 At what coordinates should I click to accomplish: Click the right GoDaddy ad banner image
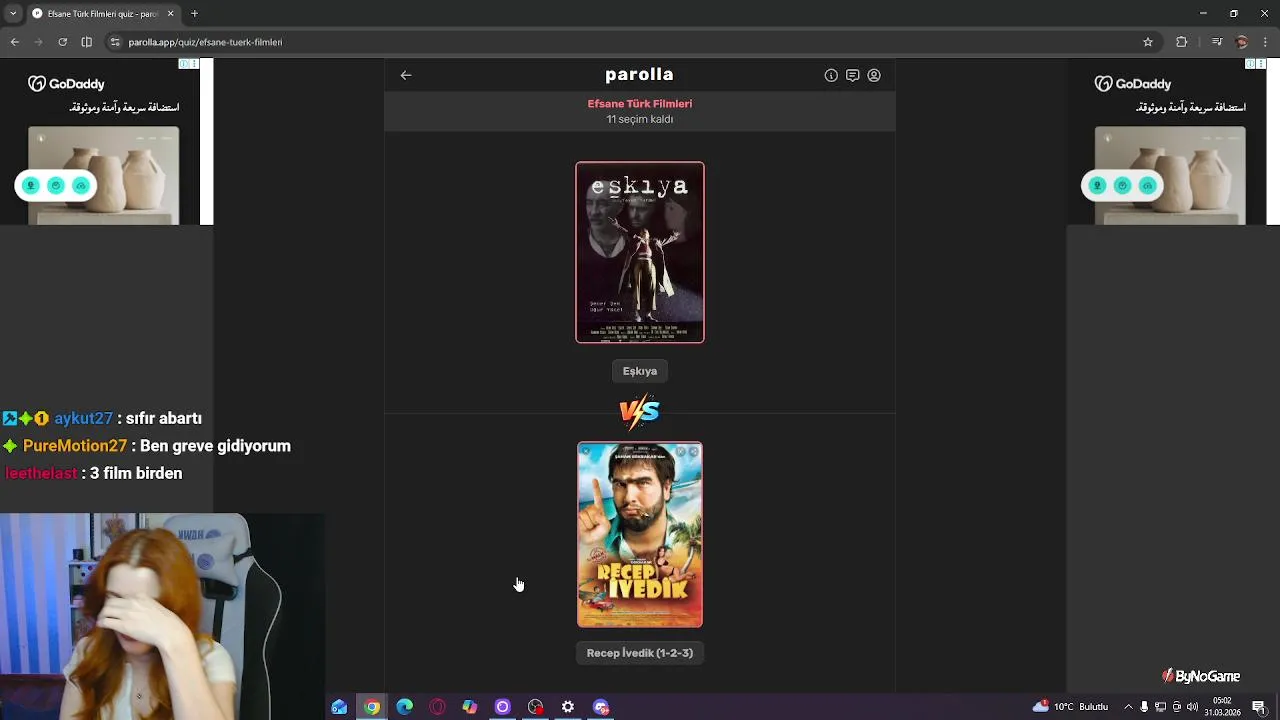tap(1170, 175)
